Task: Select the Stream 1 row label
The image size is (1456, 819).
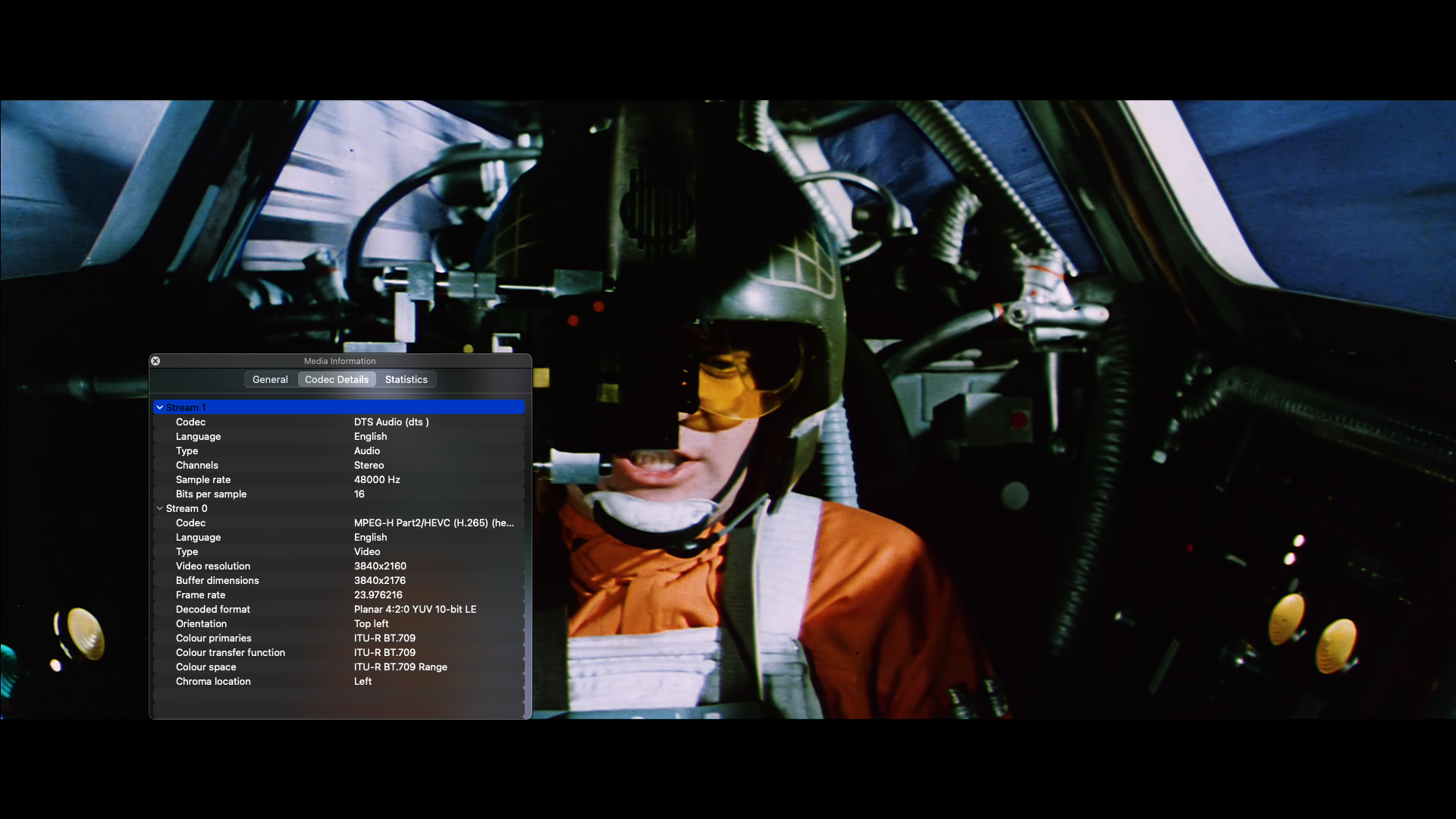Action: click(186, 407)
